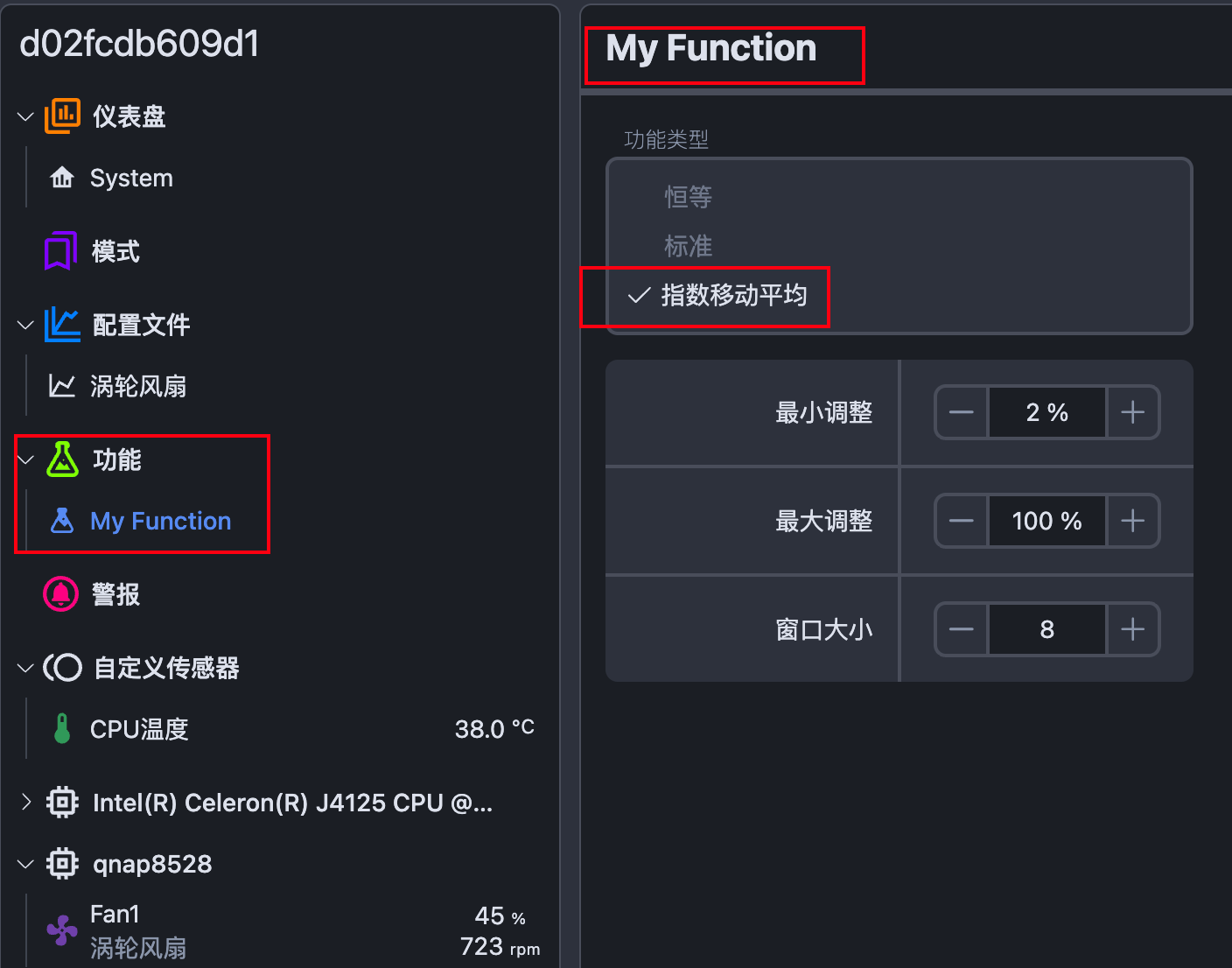Click the blue profiles chart icon
The image size is (1232, 968).
62,325
